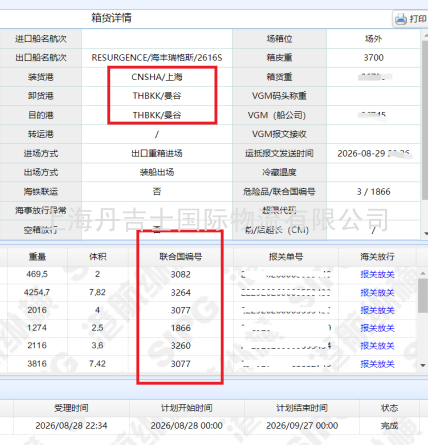
Task: Click the UN number cell 1866
Action: click(181, 328)
